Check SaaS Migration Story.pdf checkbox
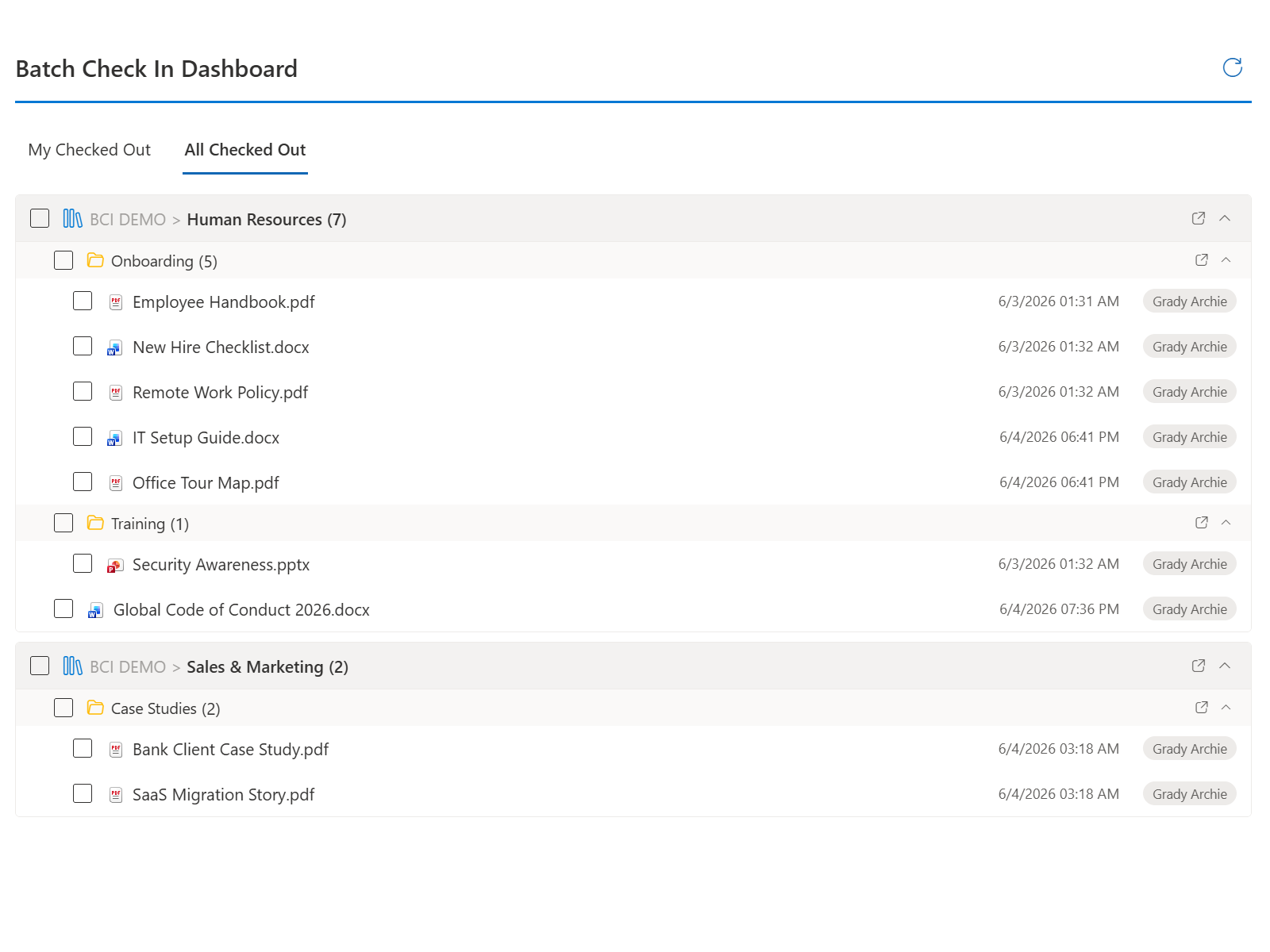The width and height of the screenshot is (1270, 952). (x=83, y=793)
